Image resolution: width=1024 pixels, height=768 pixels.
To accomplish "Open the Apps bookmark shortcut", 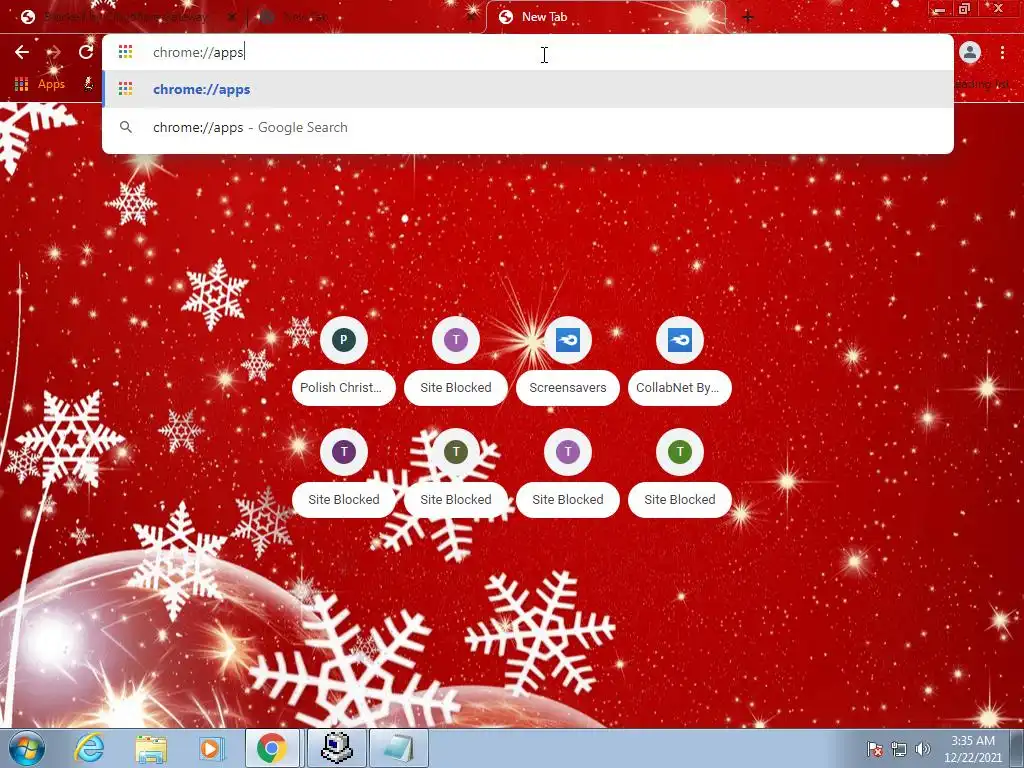I will 40,84.
